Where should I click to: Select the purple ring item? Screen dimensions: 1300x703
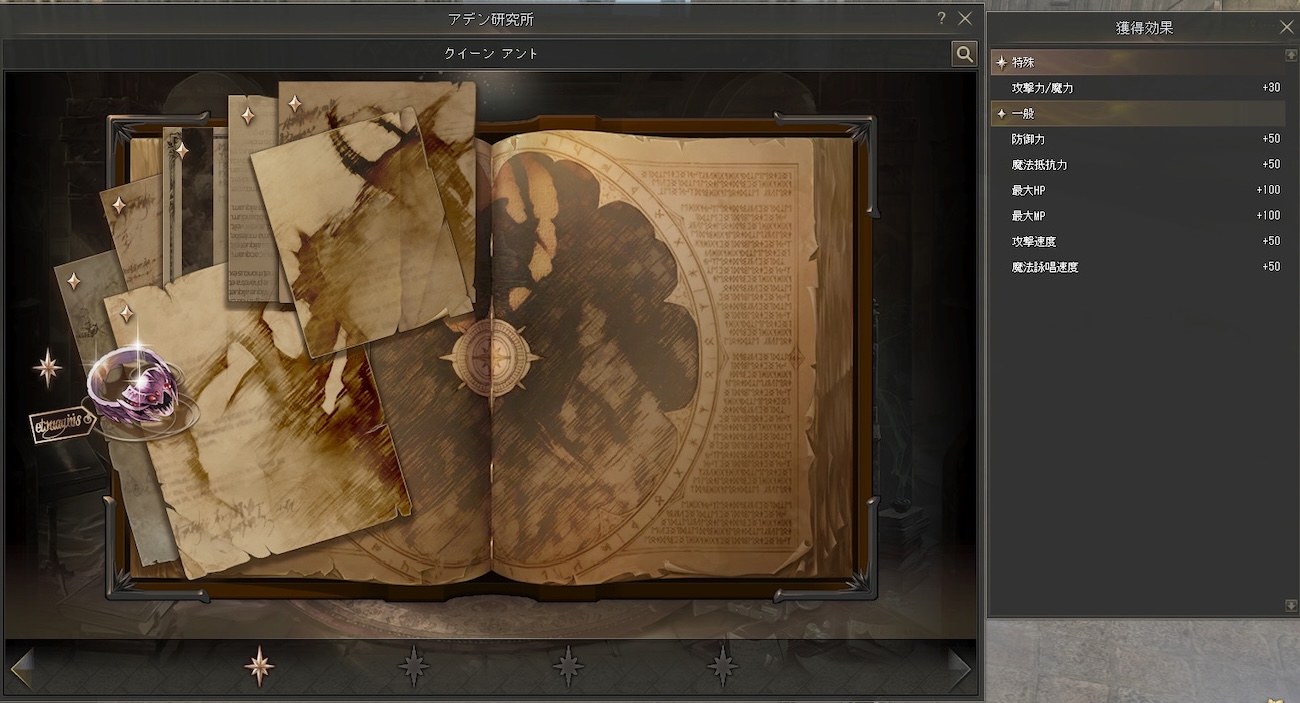136,384
